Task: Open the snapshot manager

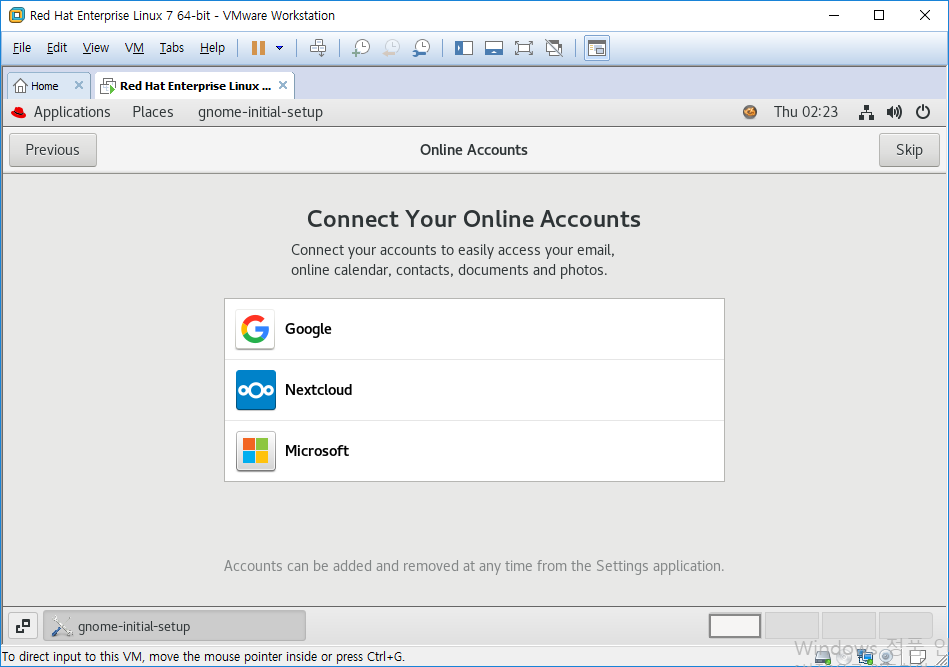Action: (421, 48)
